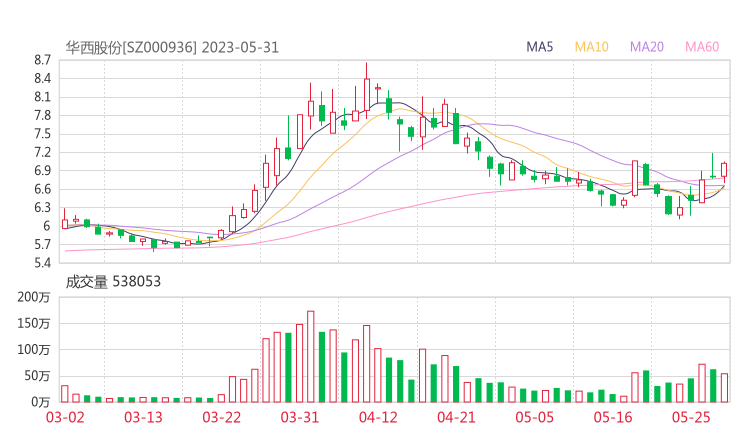
Task: Click the first candlestick at 03-02
Action: pos(65,220)
